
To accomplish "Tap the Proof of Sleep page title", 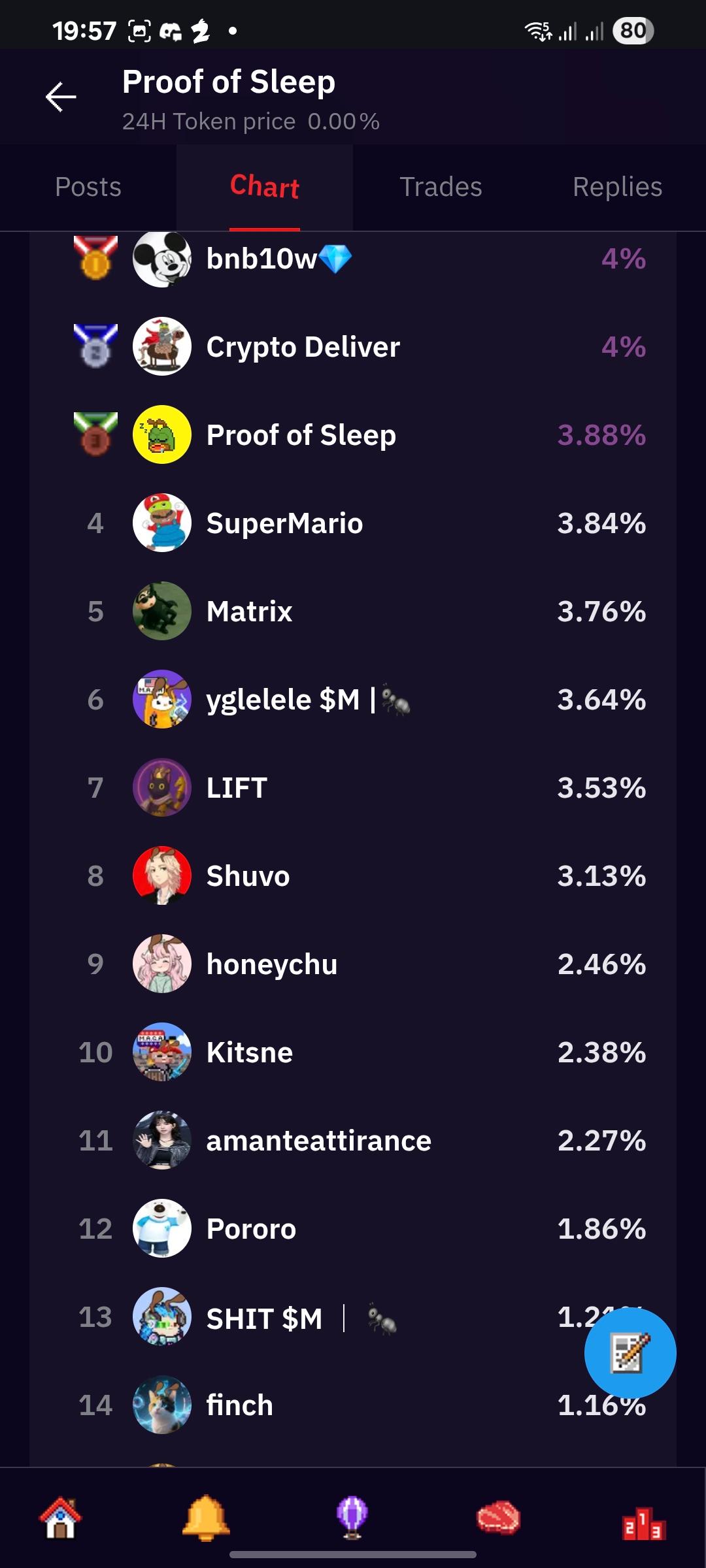I will [x=229, y=82].
